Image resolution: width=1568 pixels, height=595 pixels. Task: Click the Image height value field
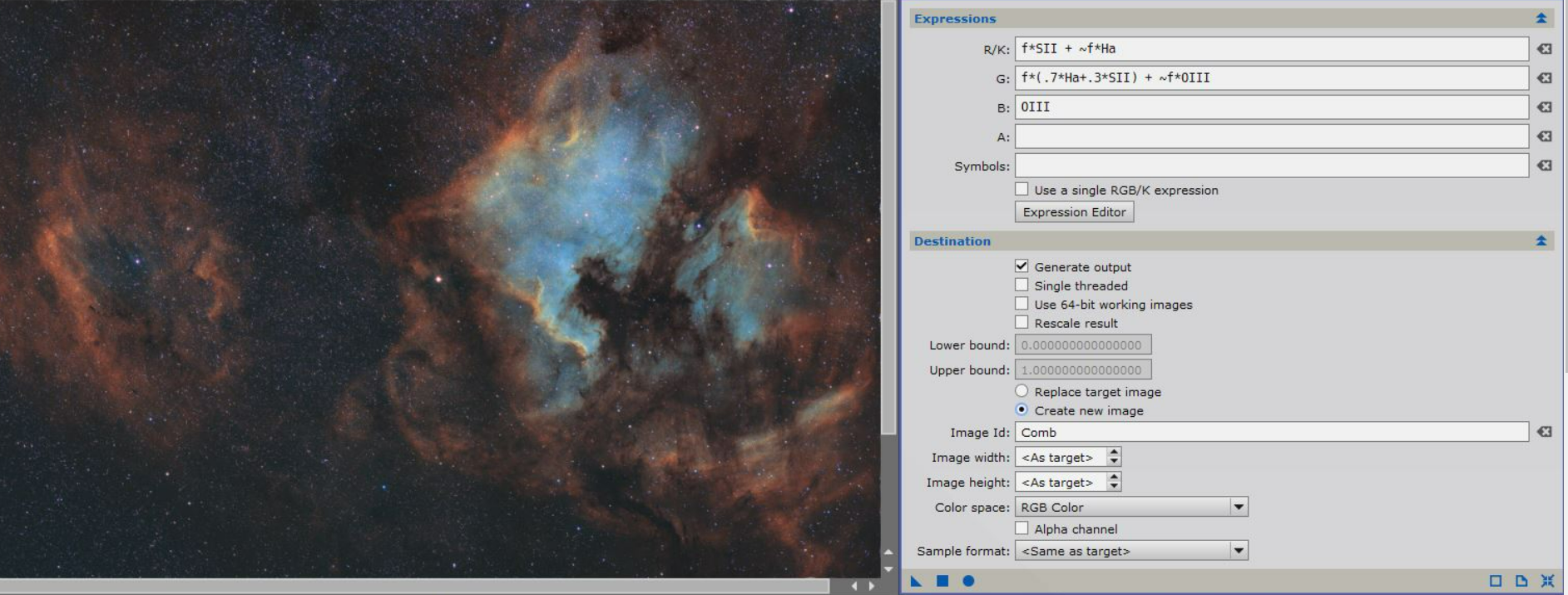pos(1061,482)
